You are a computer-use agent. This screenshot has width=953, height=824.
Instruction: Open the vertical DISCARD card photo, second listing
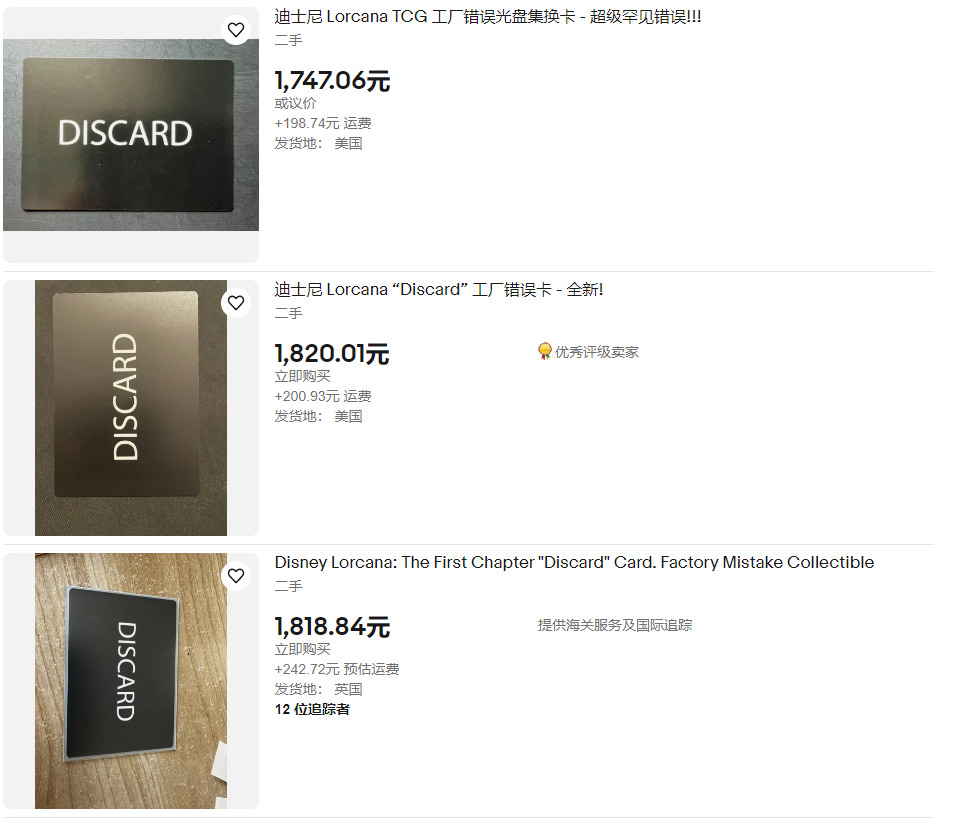(x=131, y=408)
